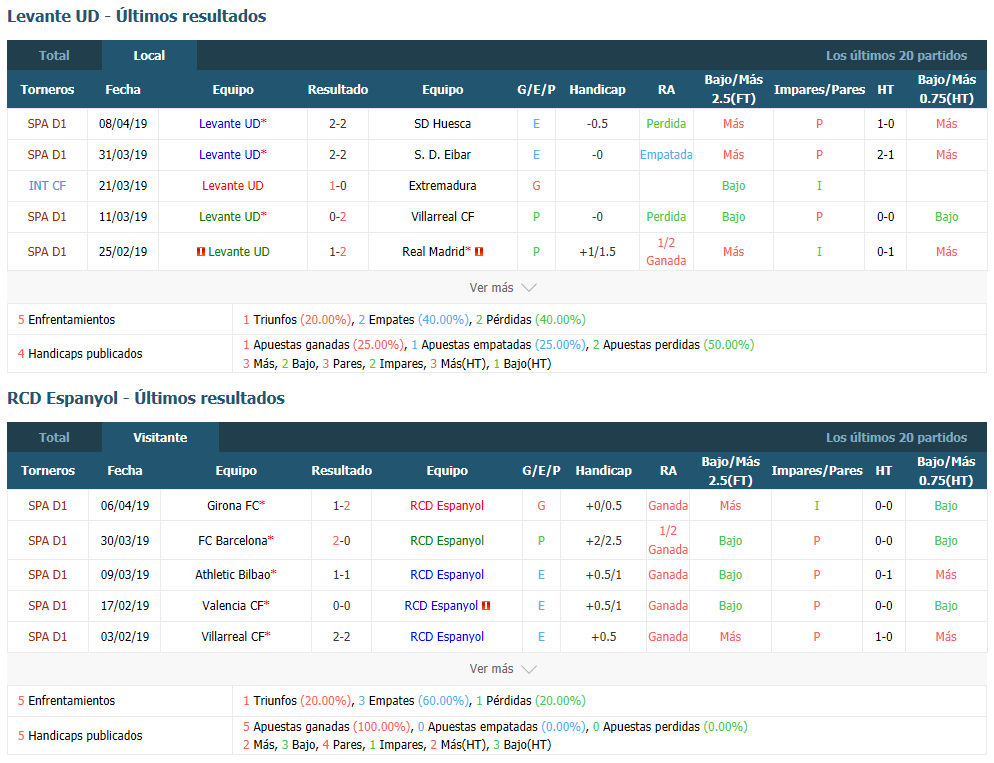Click the date 30/03/19
Viewport: 994px width, 763px height.
pyautogui.click(x=125, y=541)
